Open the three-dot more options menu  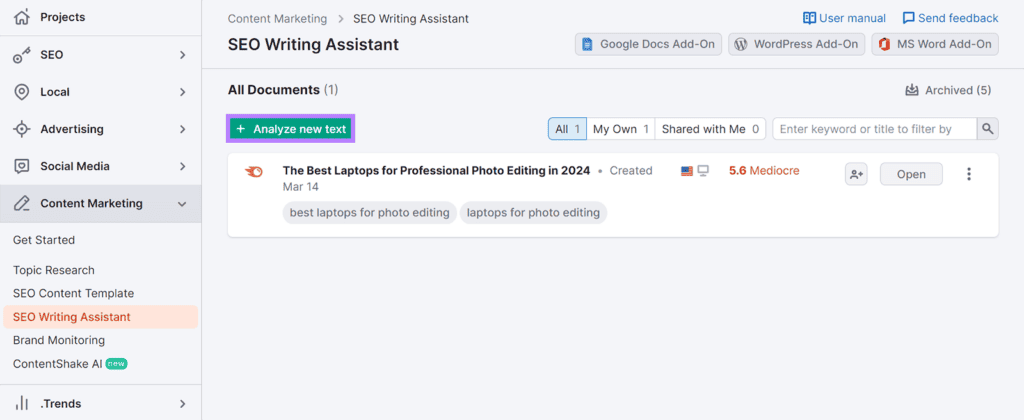click(968, 174)
